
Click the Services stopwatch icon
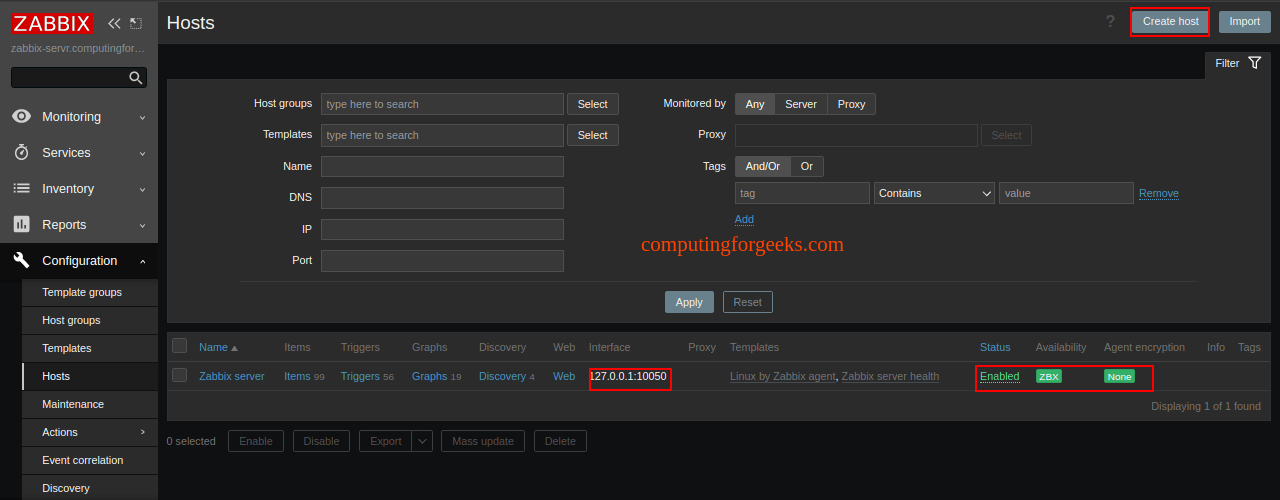(21, 153)
